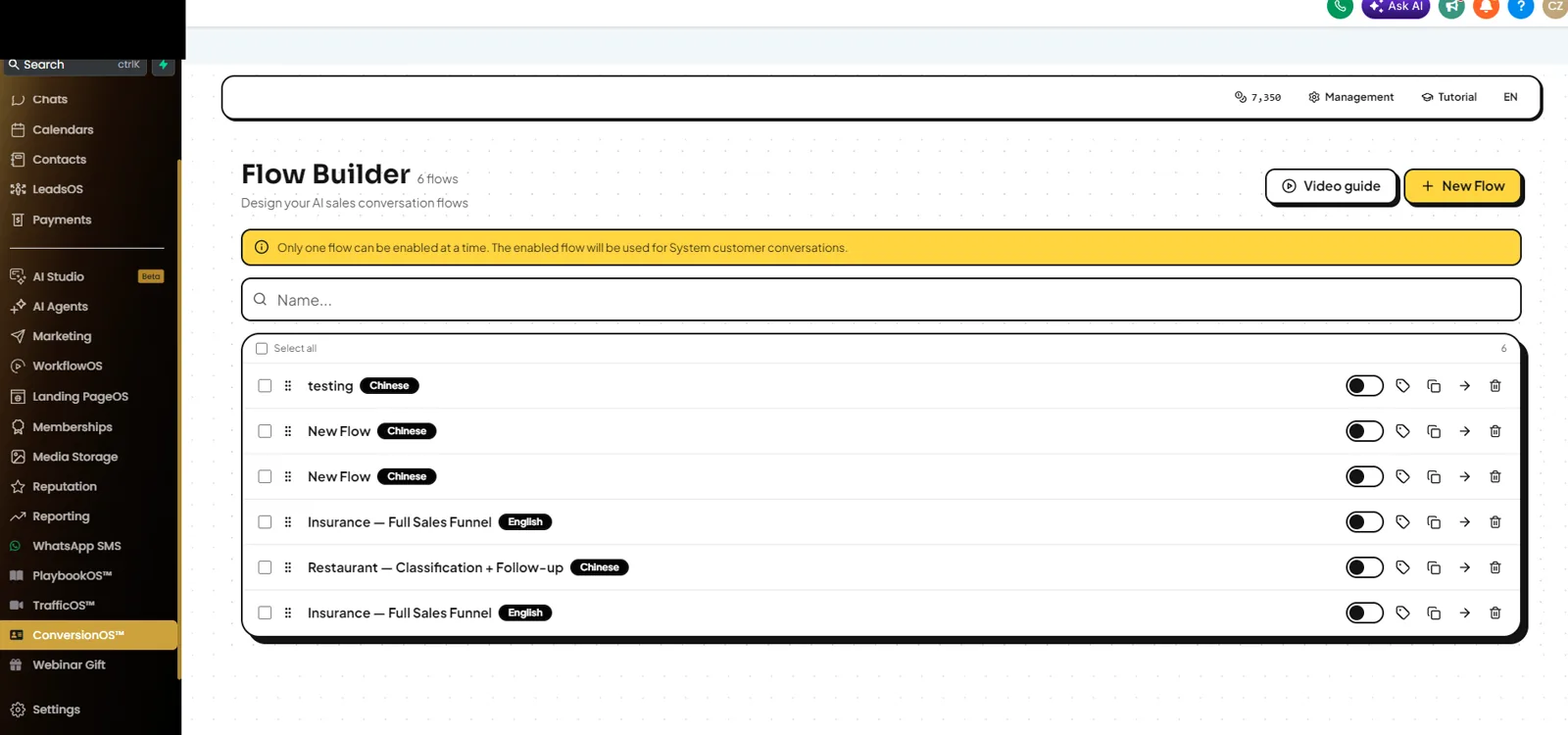Enable the Restaurant flow toggle switch
The image size is (1568, 735).
(1364, 567)
